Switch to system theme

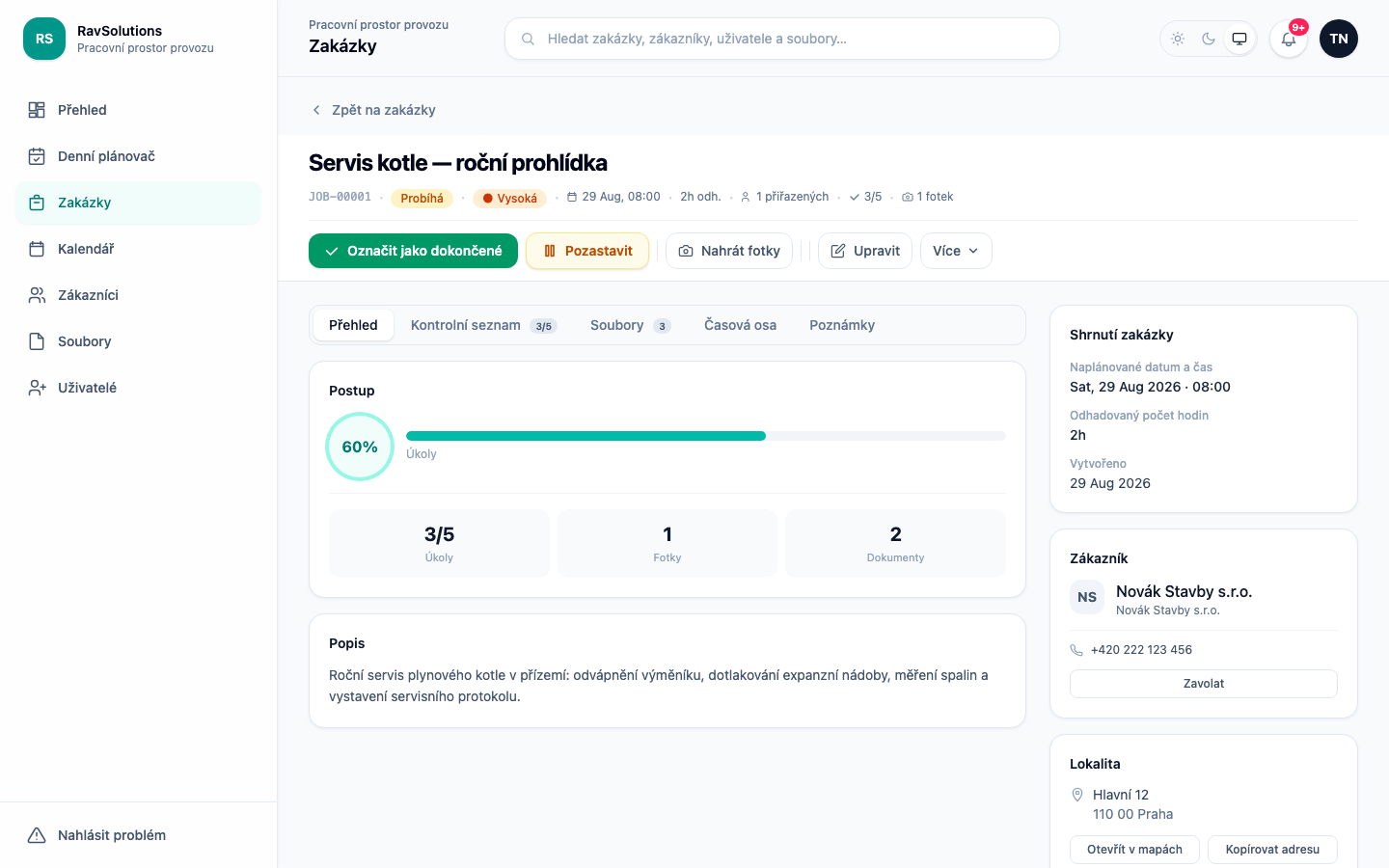1239,39
